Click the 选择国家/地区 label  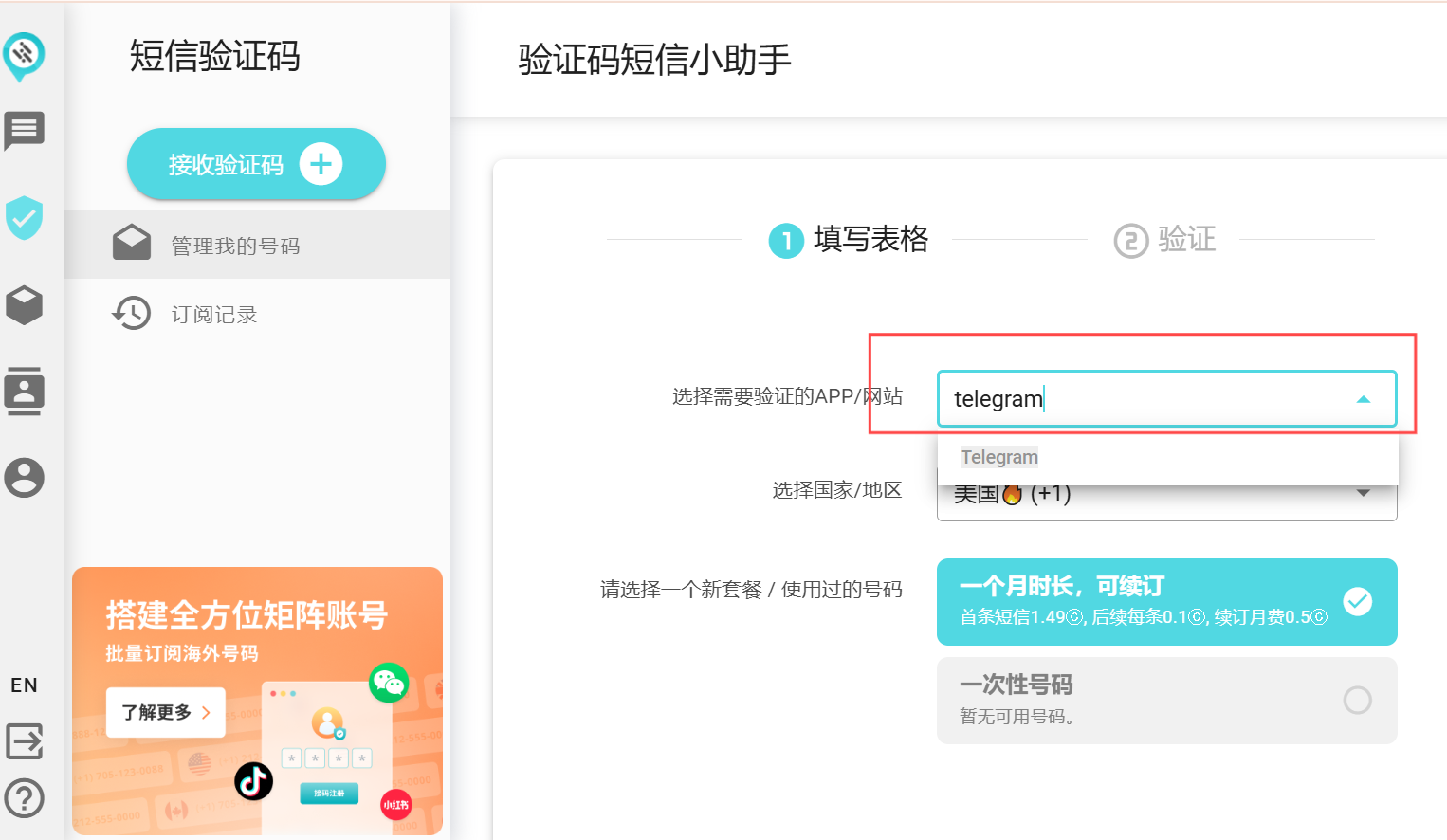836,490
